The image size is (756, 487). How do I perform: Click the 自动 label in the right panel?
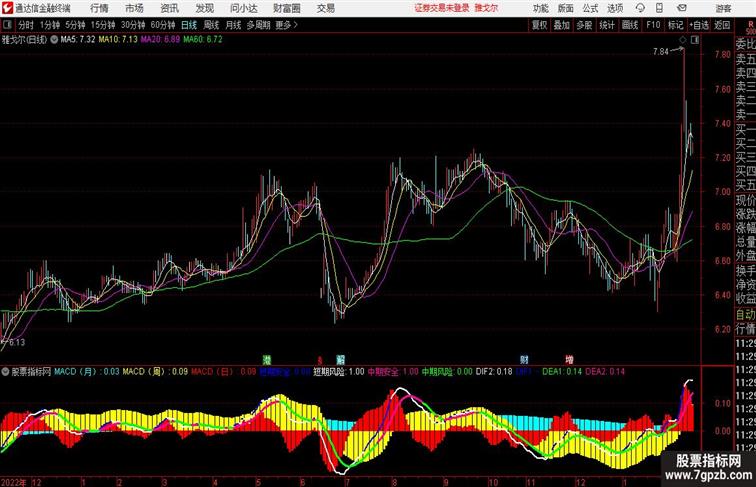745,315
